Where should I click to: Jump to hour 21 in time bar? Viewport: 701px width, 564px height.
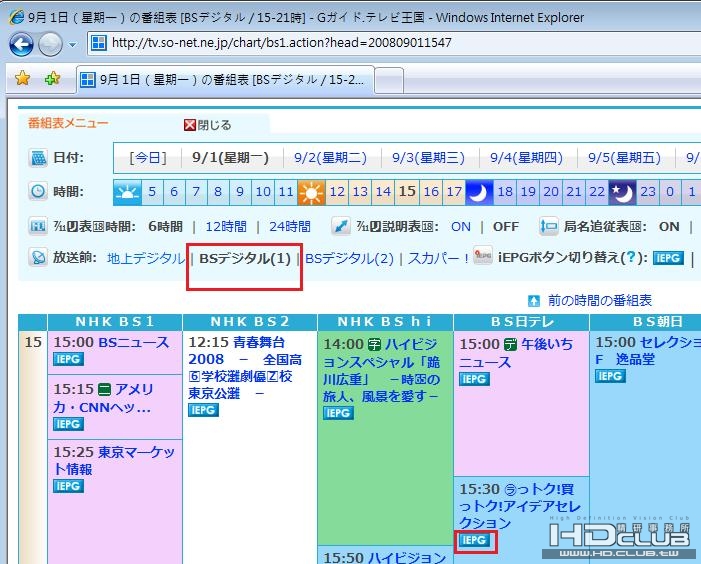tap(574, 193)
